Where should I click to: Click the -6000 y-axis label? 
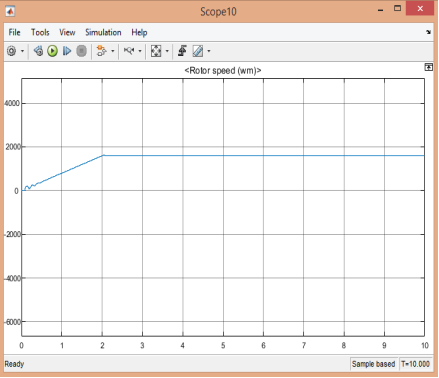[x=13, y=322]
